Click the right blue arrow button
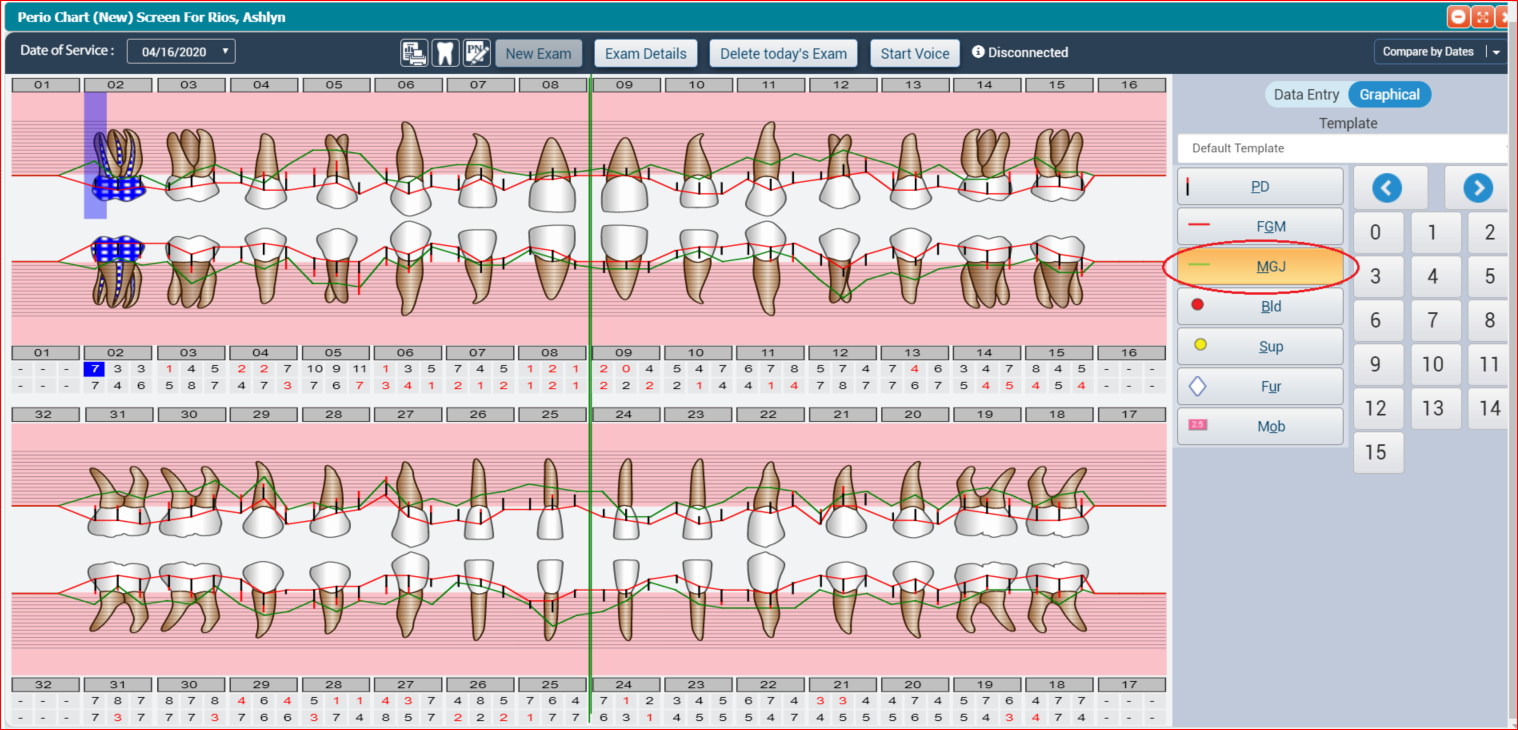 1477,188
